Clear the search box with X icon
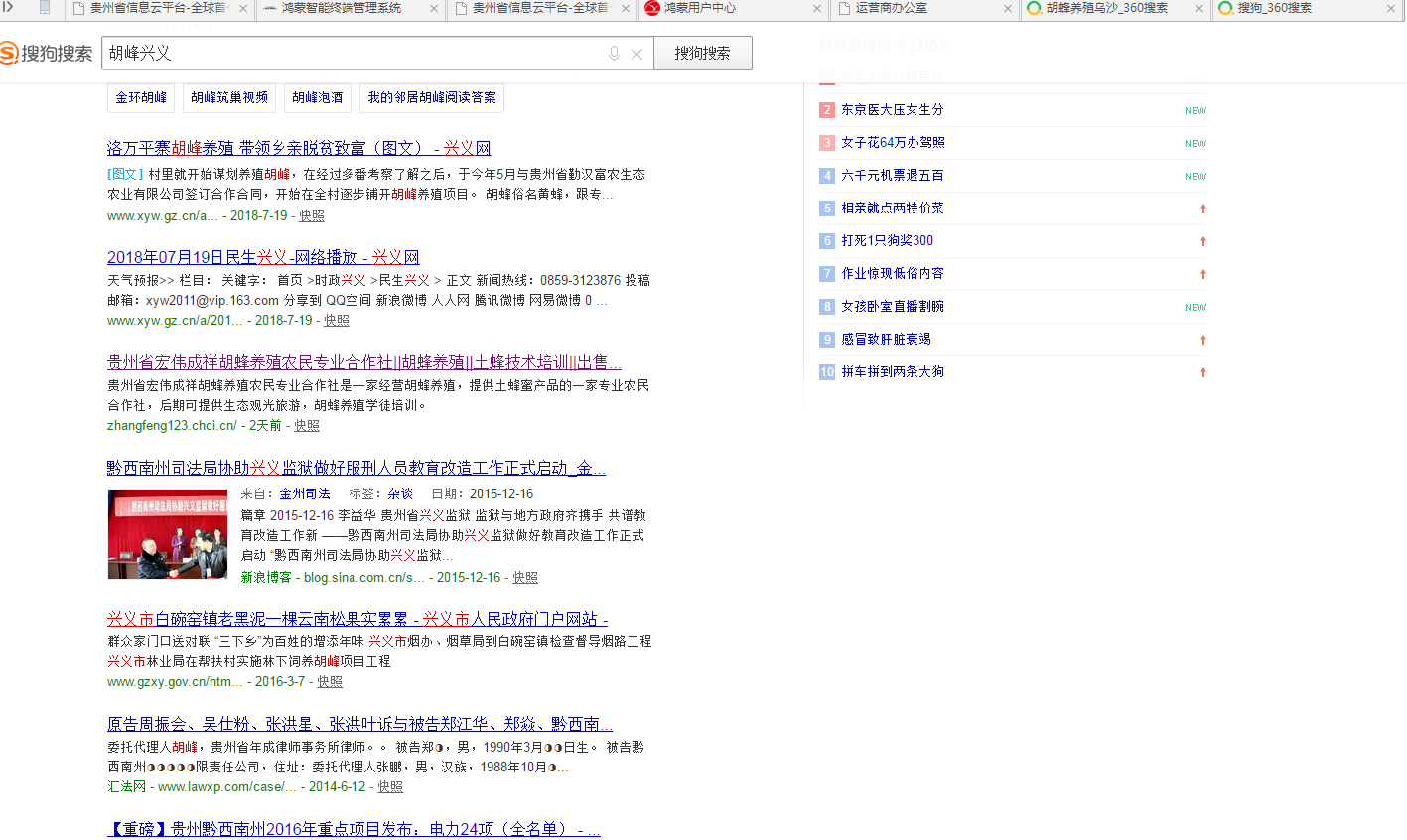The width and height of the screenshot is (1407, 840). click(637, 54)
